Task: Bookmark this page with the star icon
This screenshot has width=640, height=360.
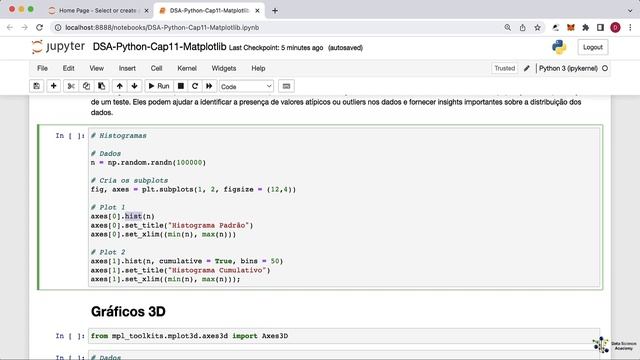Action: pyautogui.click(x=538, y=27)
